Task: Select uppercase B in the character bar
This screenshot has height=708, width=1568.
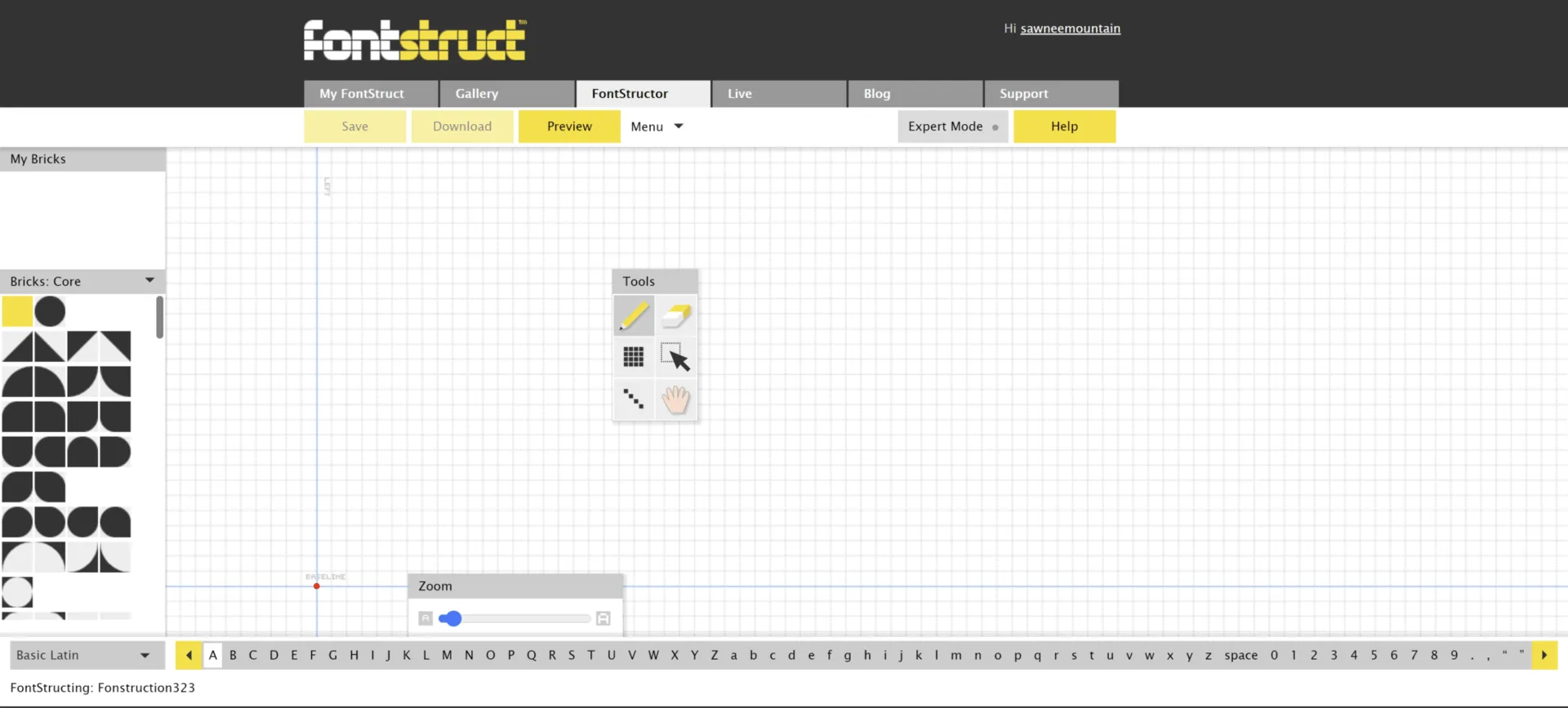Action: 233,655
